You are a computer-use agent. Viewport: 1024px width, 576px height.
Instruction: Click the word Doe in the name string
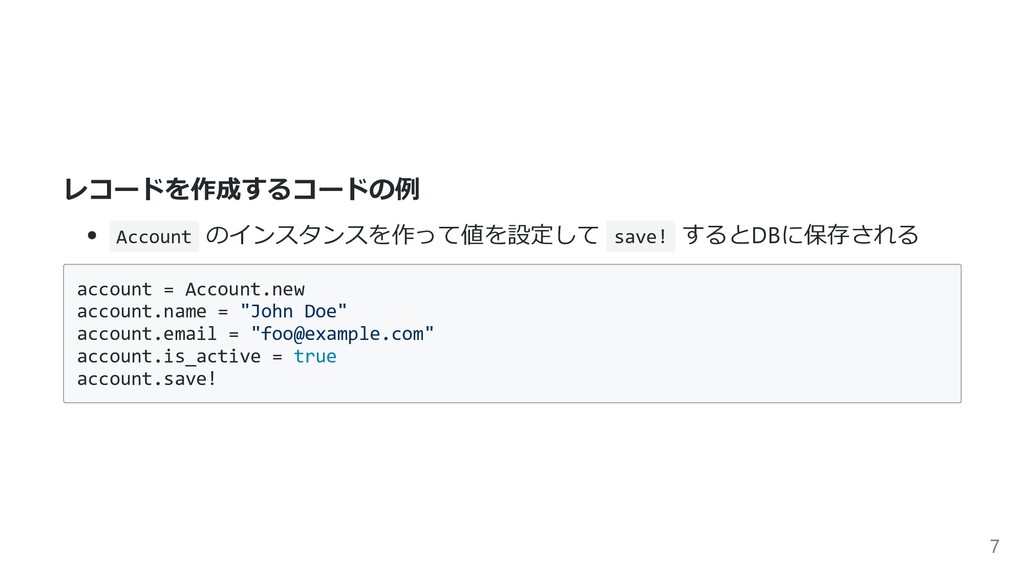click(x=320, y=312)
